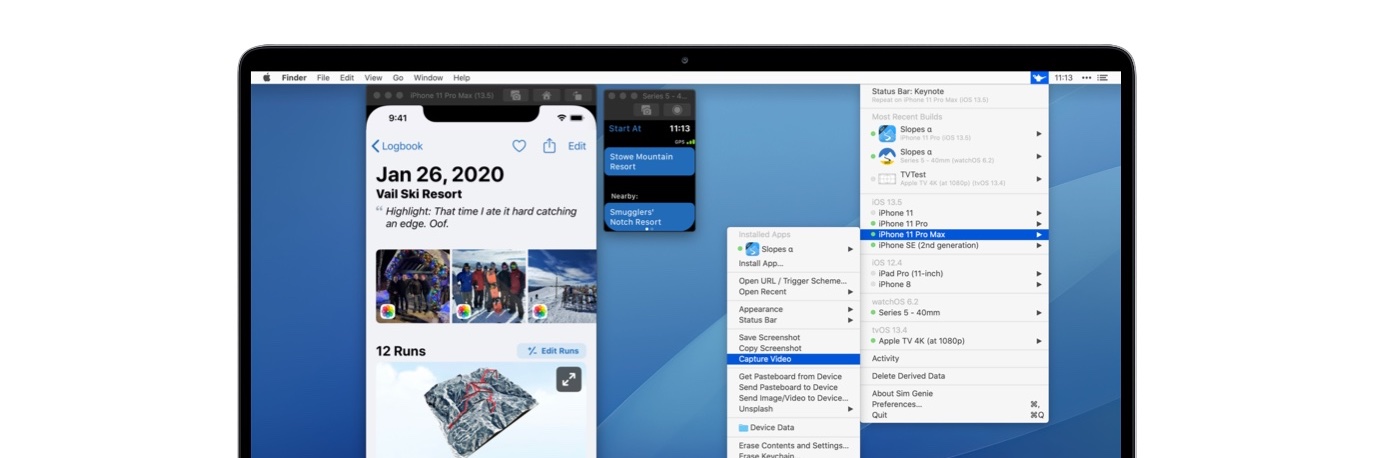Click Slopes α icon under Installed Apps
This screenshot has width=1375, height=458.
coord(752,249)
